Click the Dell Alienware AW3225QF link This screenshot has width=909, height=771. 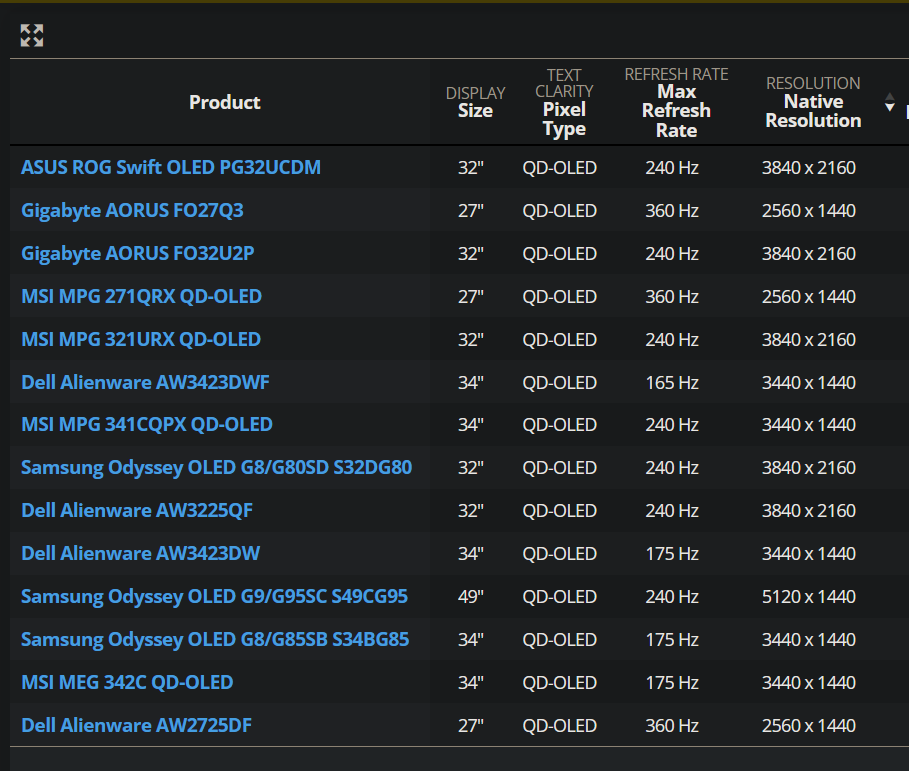(x=137, y=510)
